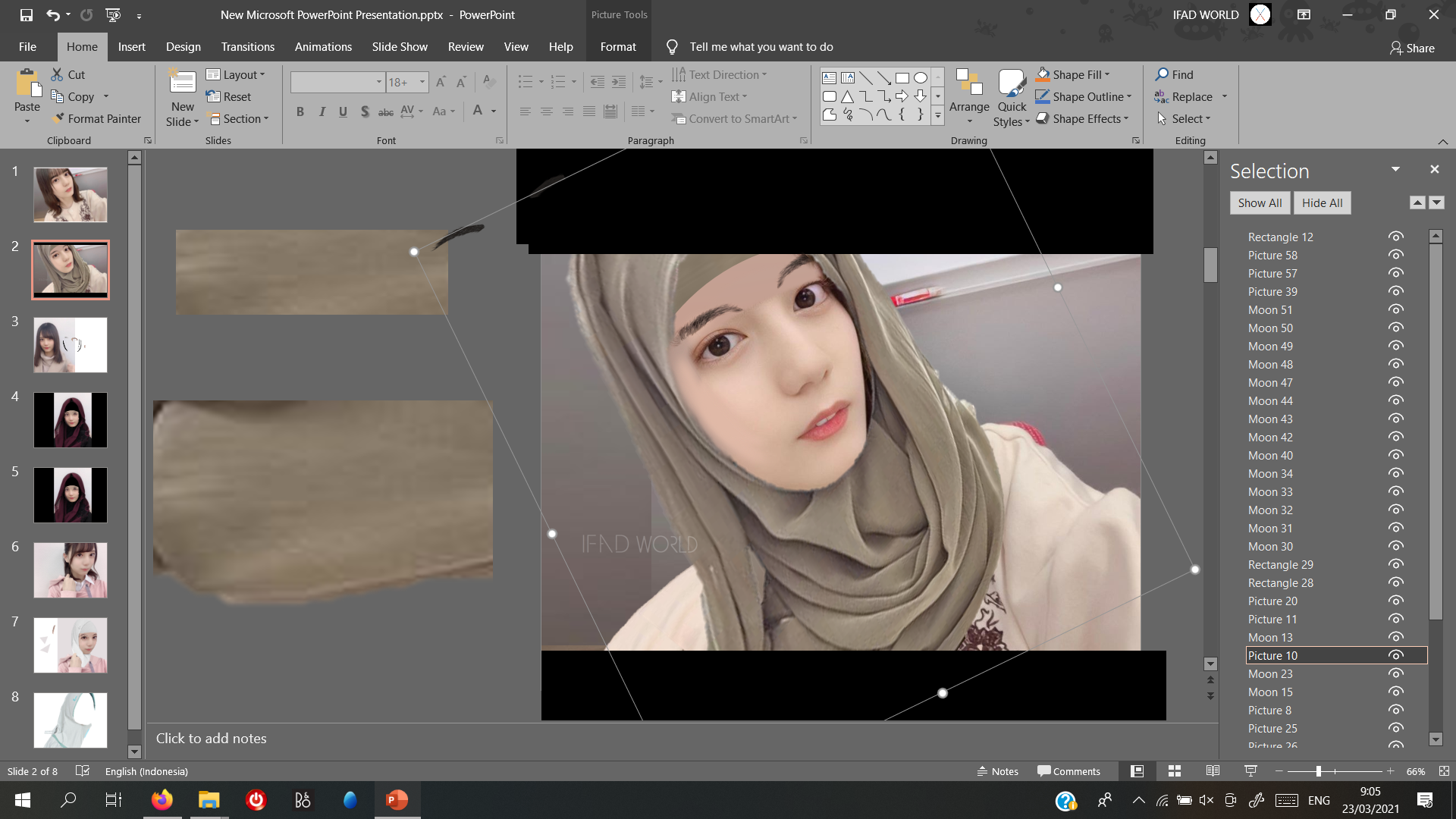Switch to Slide Sorter view
Screen dimensions: 1456x819
point(1175,771)
